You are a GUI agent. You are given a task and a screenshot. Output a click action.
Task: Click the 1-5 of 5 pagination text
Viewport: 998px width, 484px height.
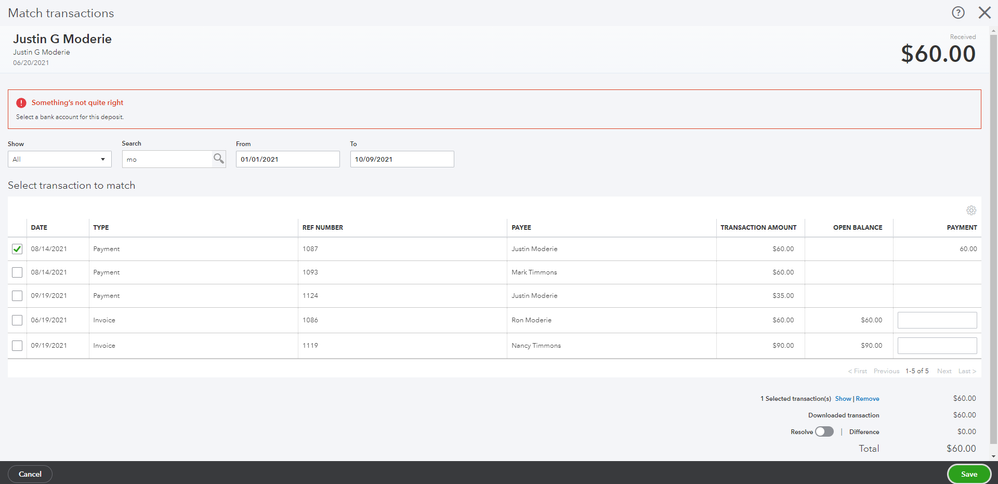click(x=917, y=371)
